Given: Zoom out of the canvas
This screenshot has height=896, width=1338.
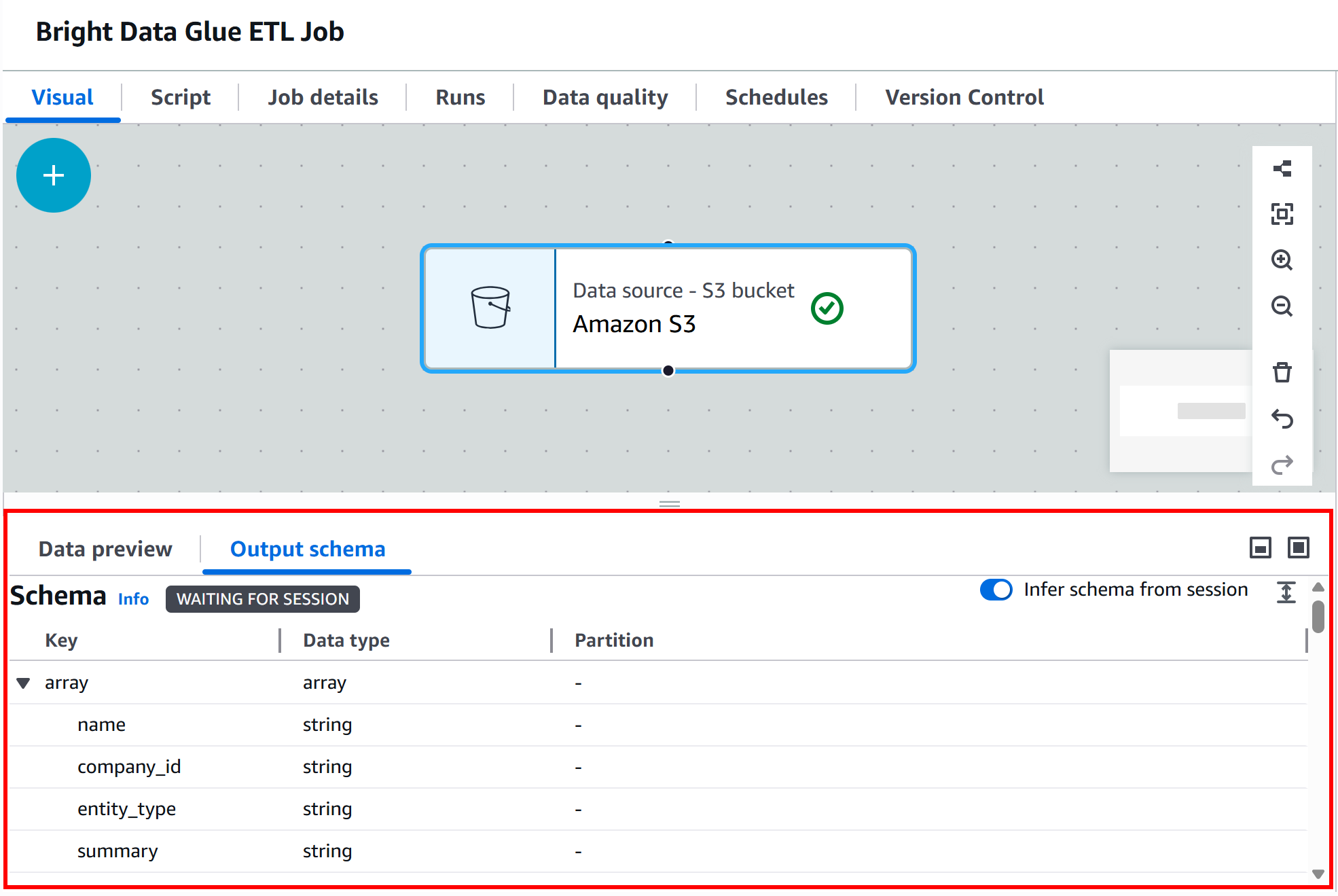Looking at the screenshot, I should [x=1282, y=306].
